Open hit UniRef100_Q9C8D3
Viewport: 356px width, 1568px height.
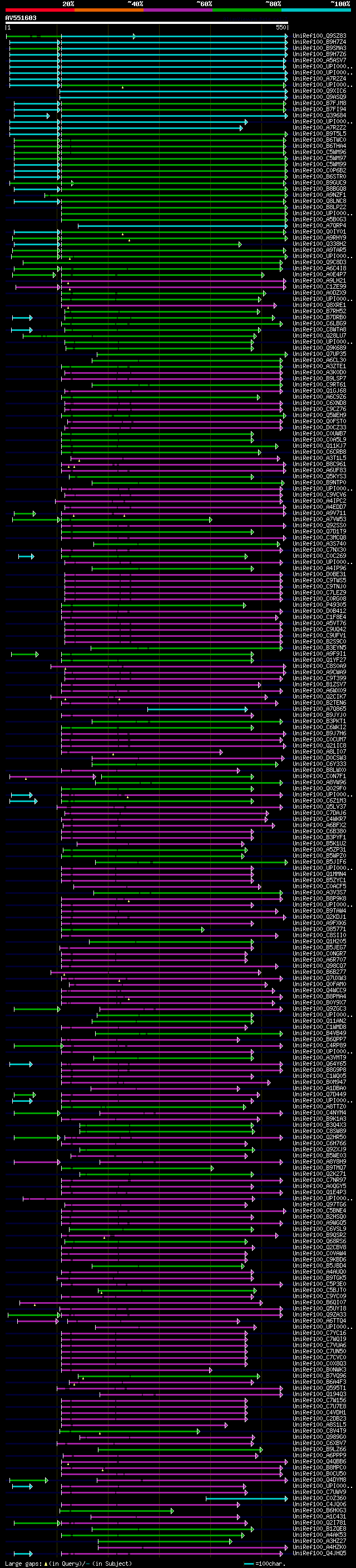pos(319,263)
